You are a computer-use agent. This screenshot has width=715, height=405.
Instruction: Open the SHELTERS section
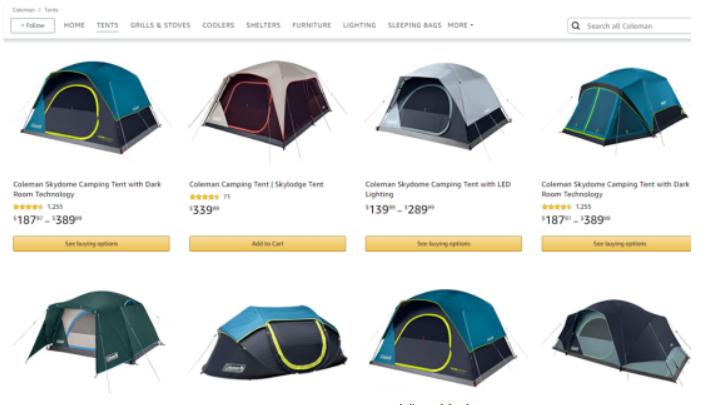click(x=263, y=25)
